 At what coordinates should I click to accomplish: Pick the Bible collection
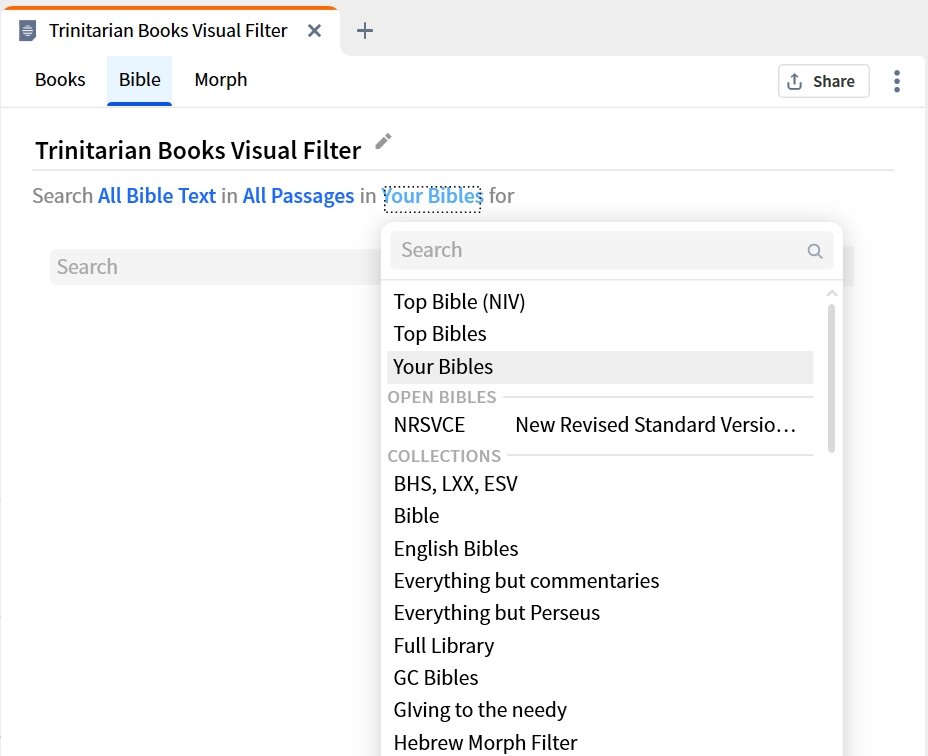pos(600,516)
